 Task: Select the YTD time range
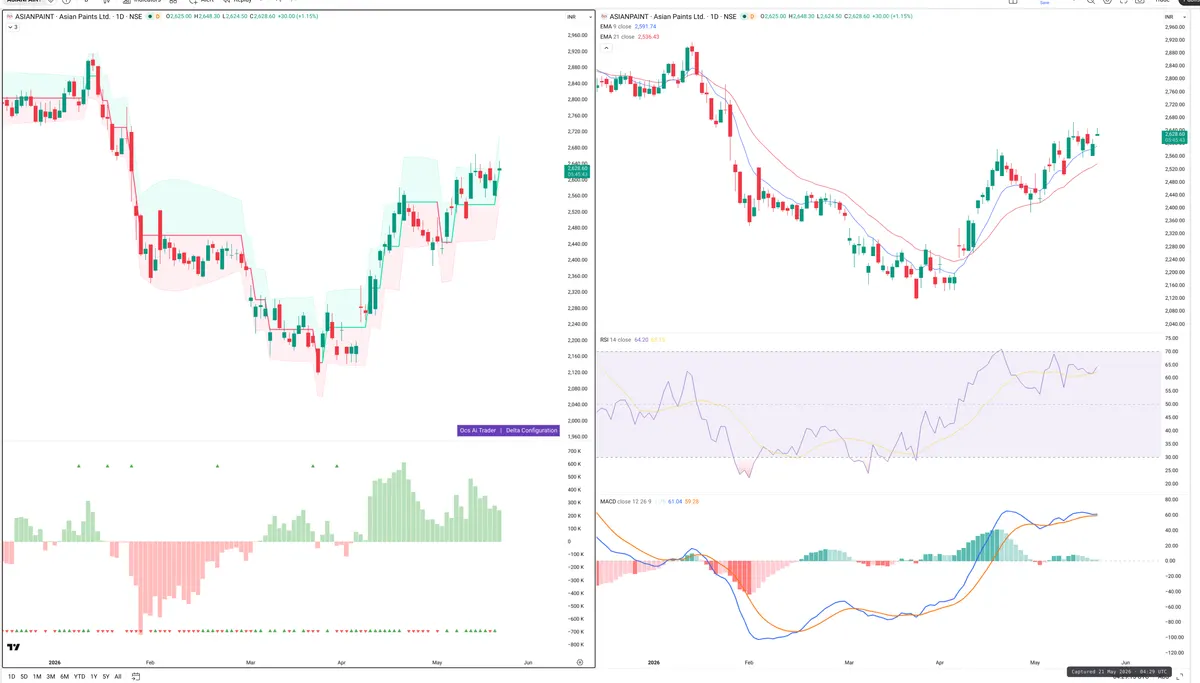tap(79, 676)
